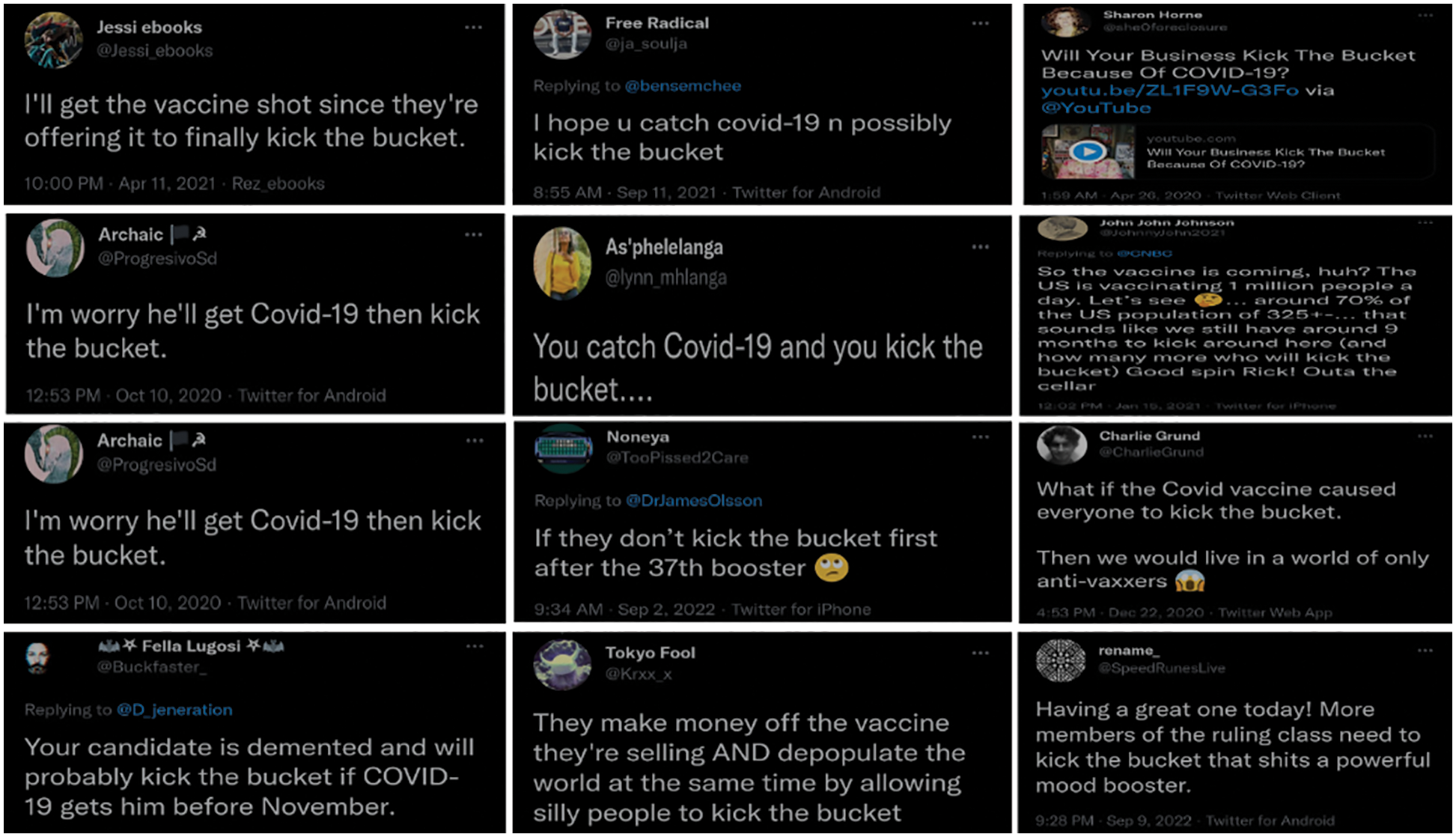
Task: Click the @YouTube mention in Sharon Horne's tweet
Action: pyautogui.click(x=1096, y=108)
